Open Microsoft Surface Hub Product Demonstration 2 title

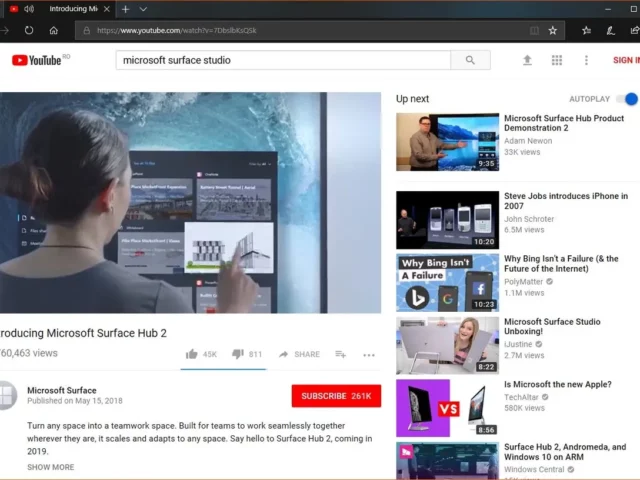point(564,123)
